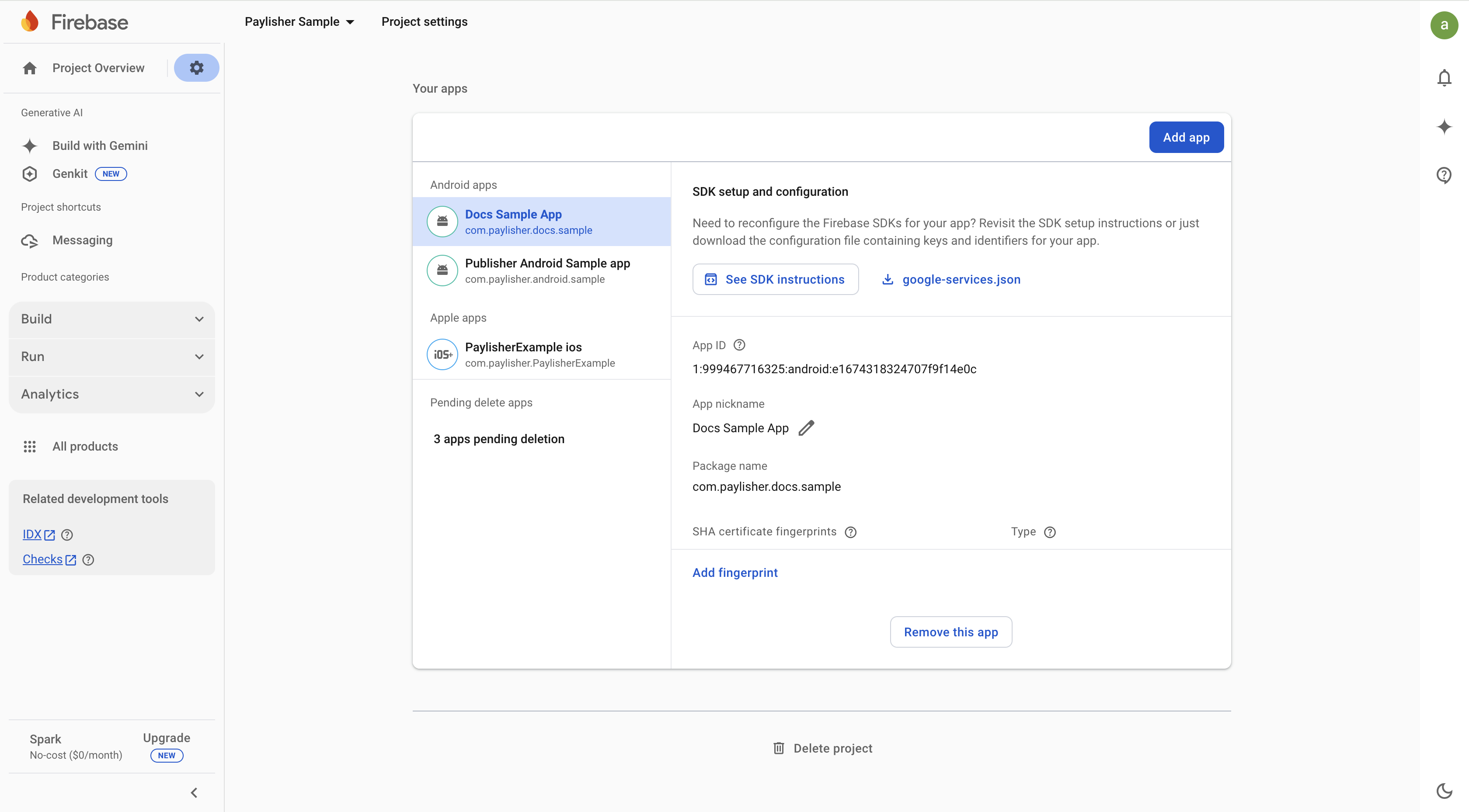Download google-services.json file
The image size is (1469, 812).
(951, 279)
